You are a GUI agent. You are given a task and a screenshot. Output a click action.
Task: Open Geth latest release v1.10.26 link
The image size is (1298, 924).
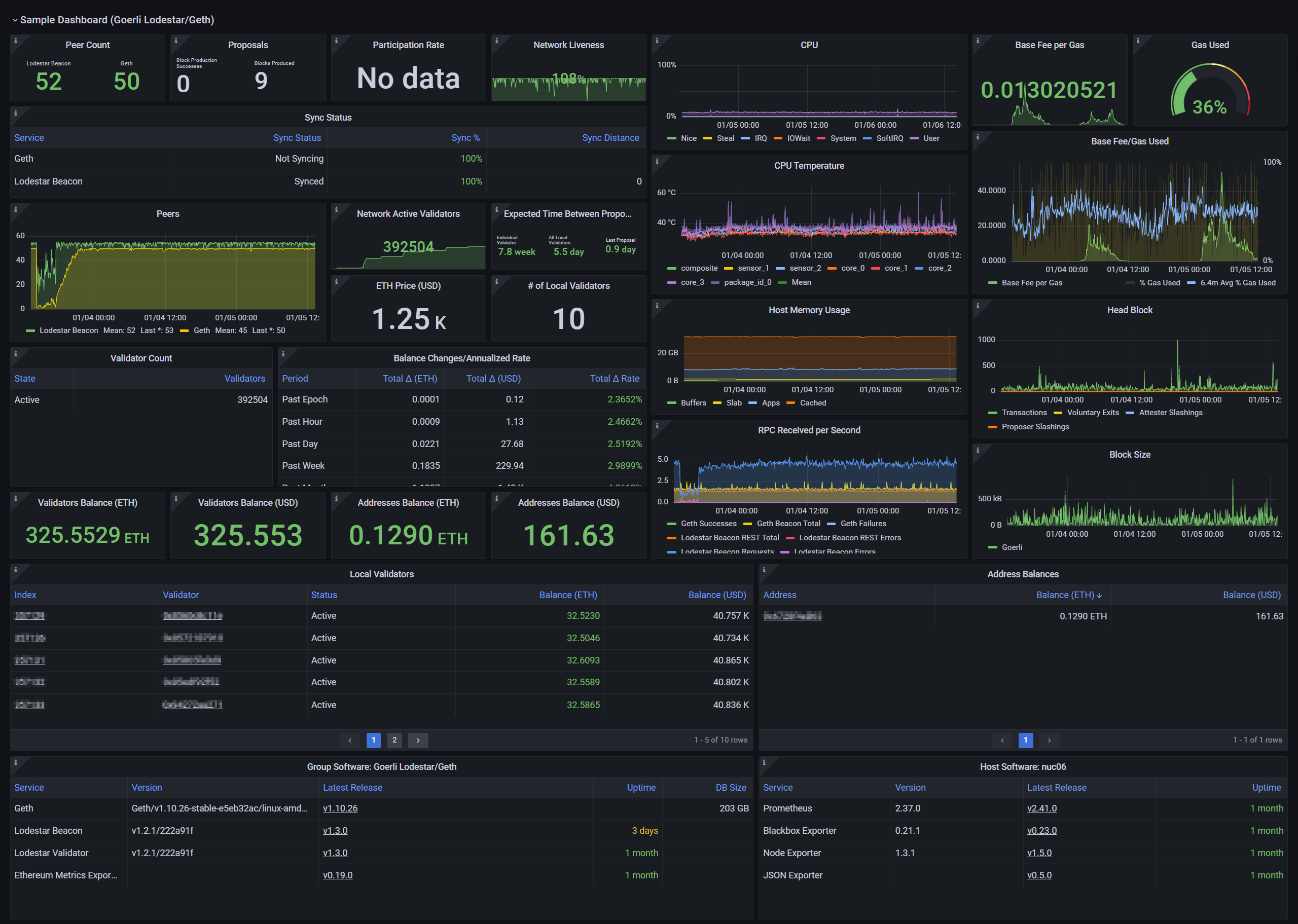click(340, 808)
